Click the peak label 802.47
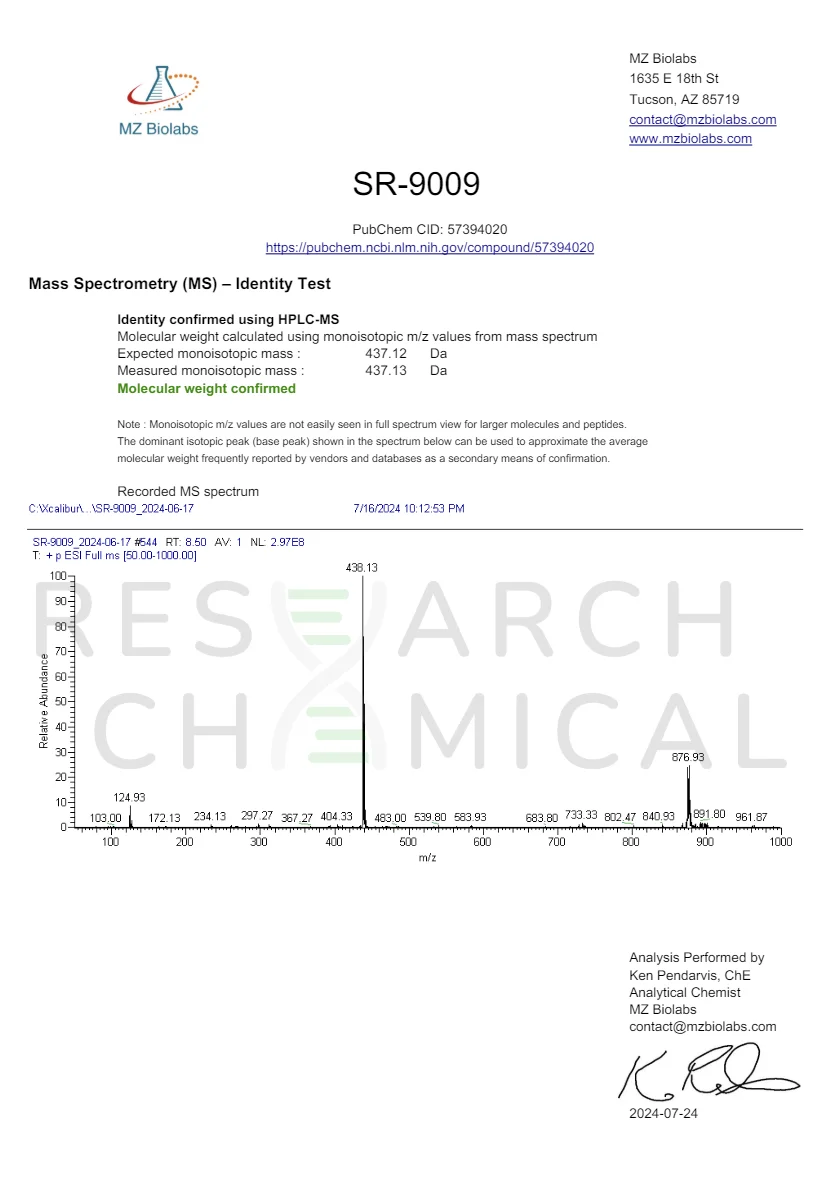The height and width of the screenshot is (1179, 829). (620, 817)
